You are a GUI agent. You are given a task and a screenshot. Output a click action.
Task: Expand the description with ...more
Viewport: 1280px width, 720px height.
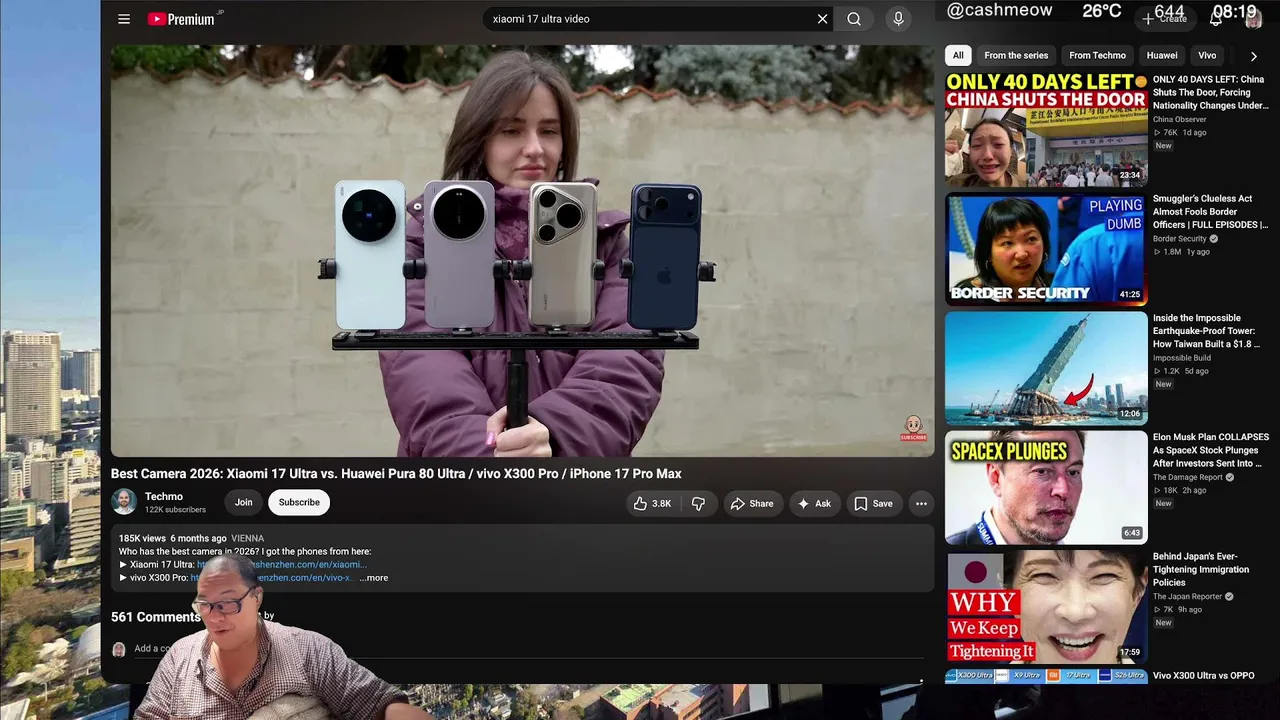374,578
